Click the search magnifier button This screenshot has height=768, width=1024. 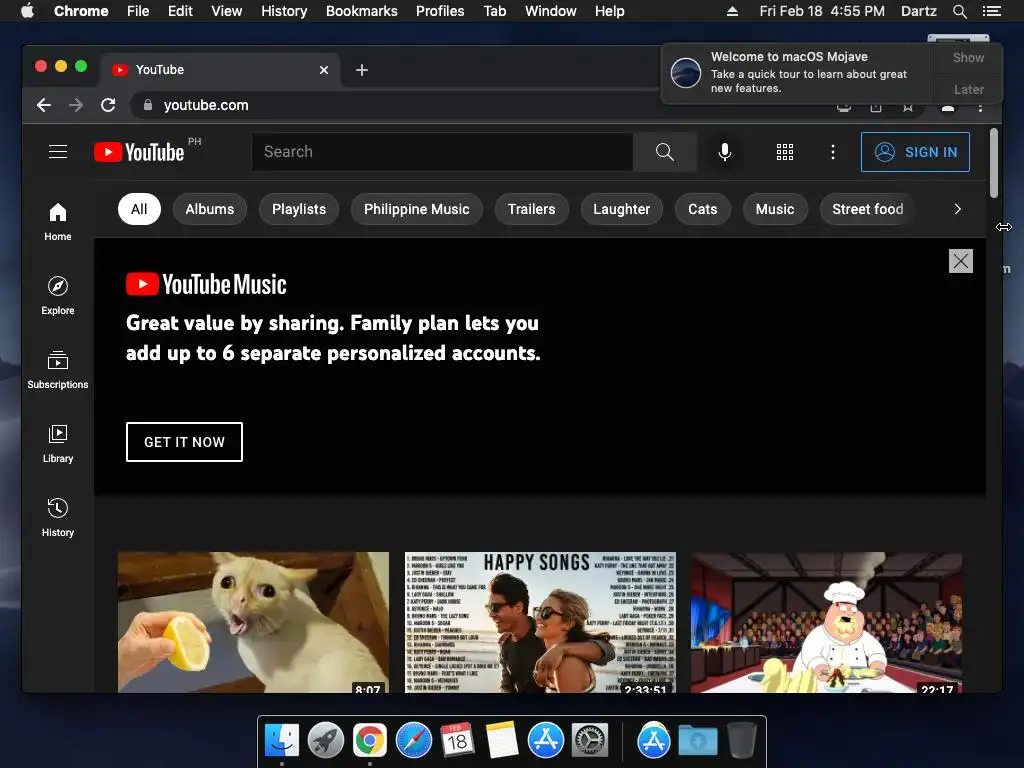[x=665, y=152]
